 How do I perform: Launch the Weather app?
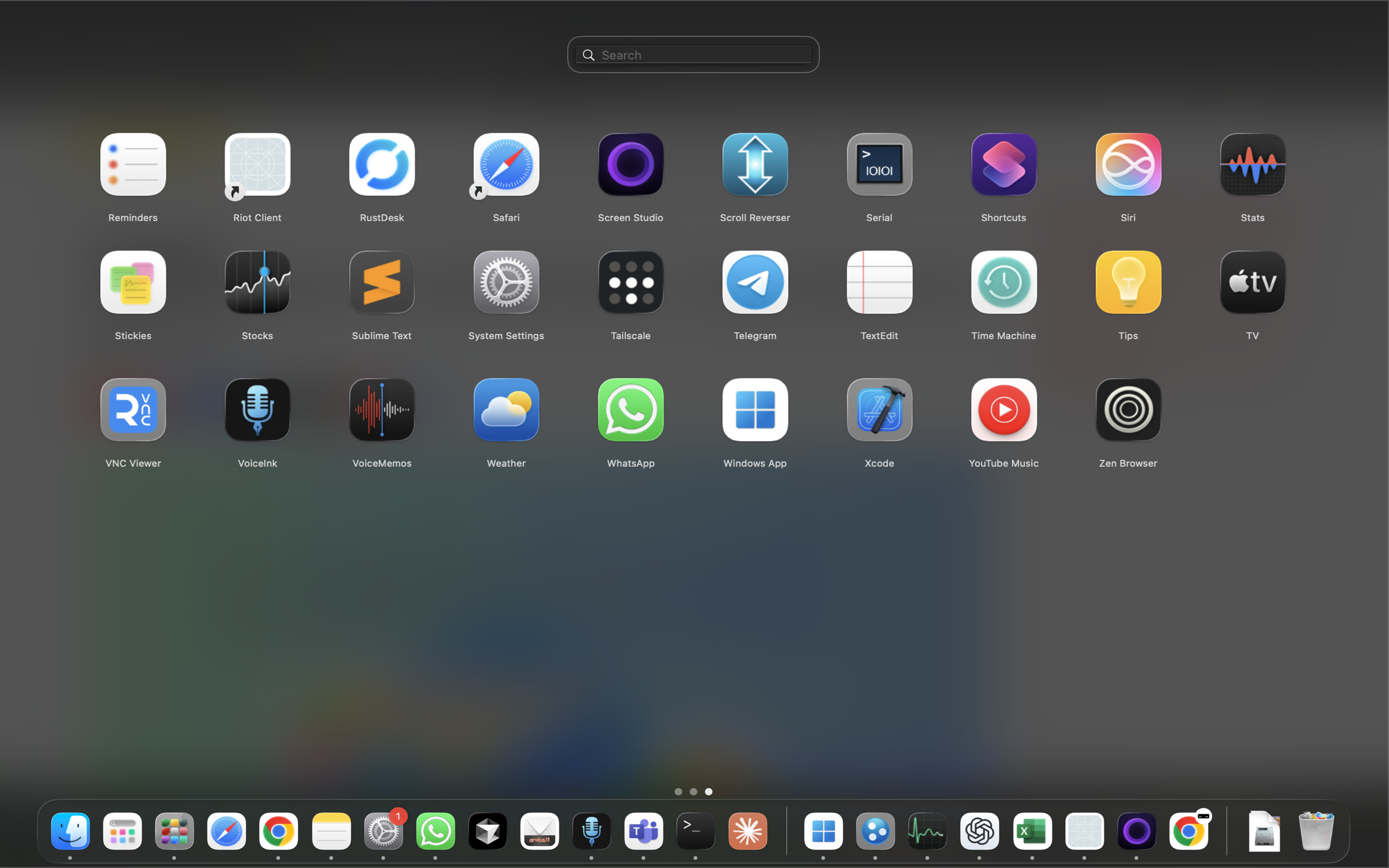click(x=506, y=410)
